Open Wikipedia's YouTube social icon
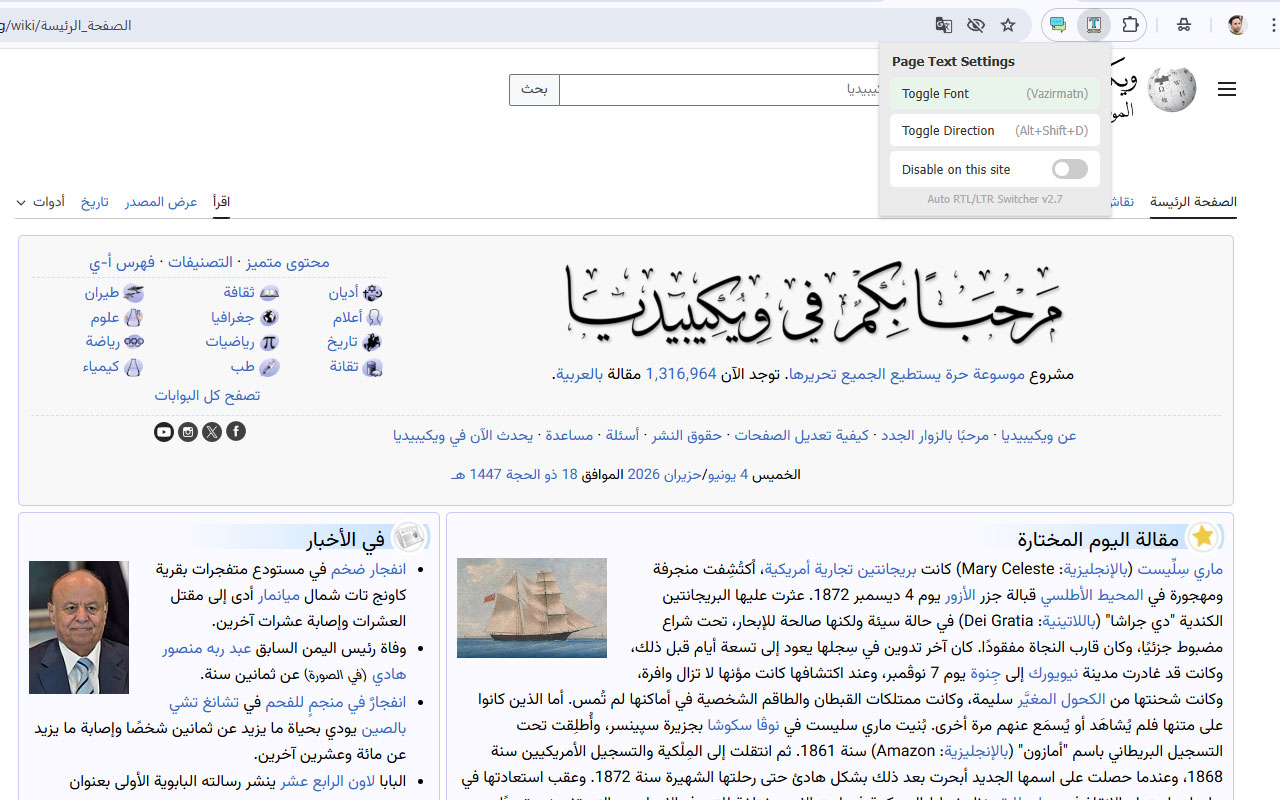The width and height of the screenshot is (1280, 800). (164, 432)
